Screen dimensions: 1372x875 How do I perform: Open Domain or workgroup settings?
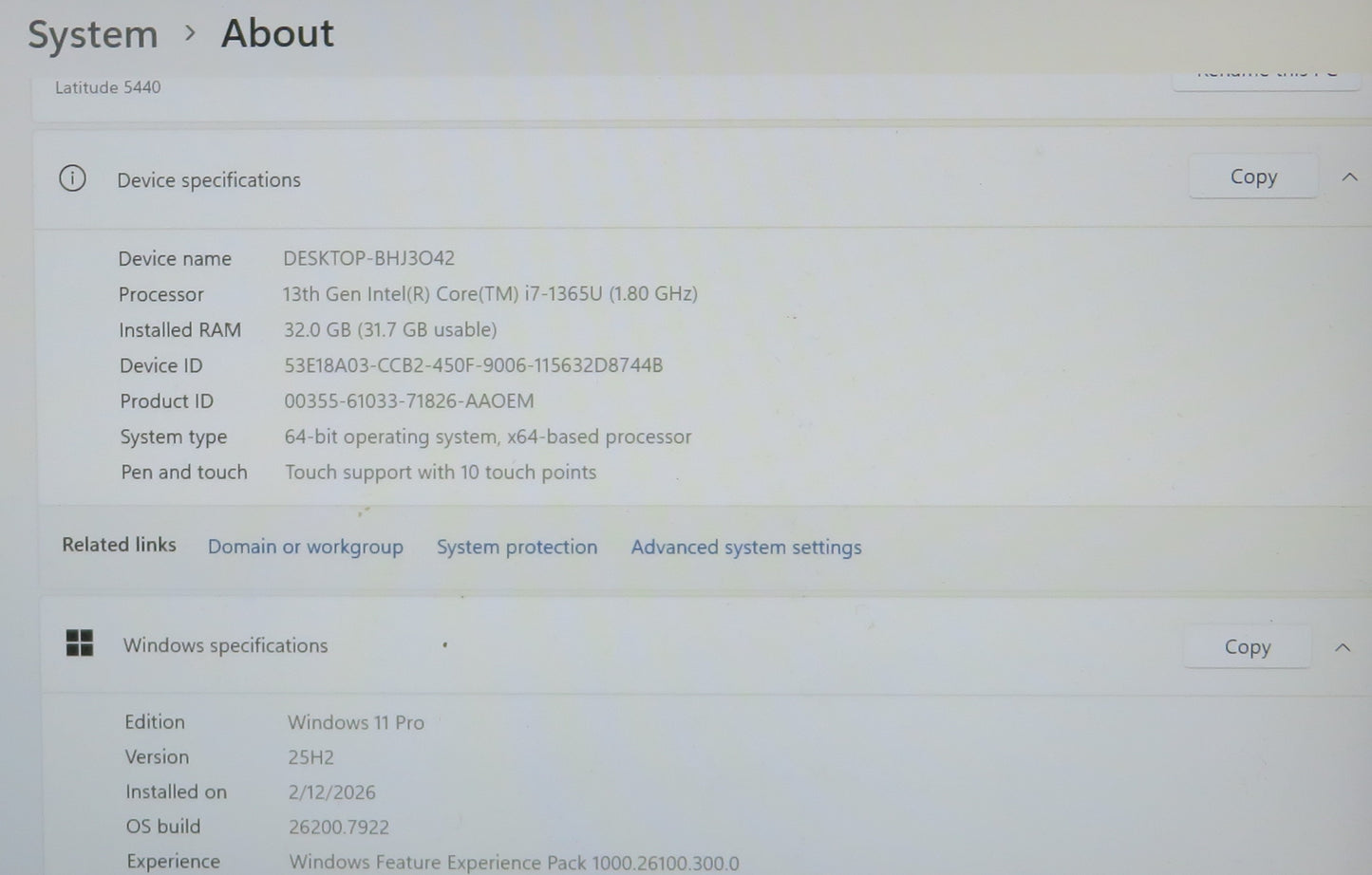[x=306, y=547]
